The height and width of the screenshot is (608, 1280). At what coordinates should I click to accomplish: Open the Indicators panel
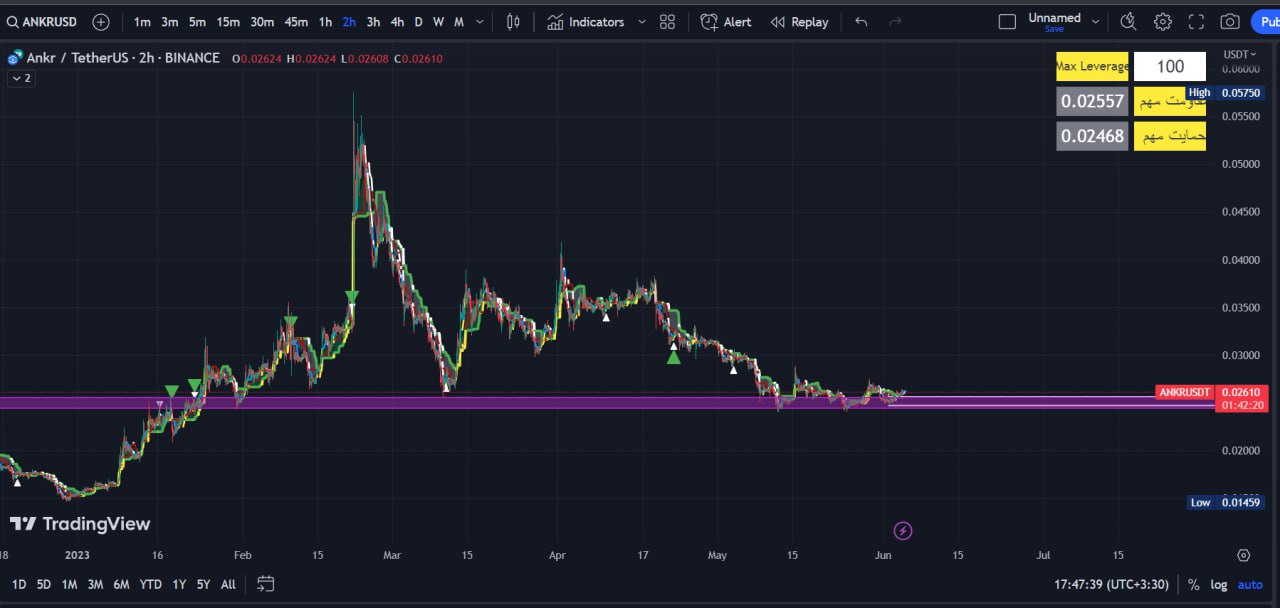click(x=586, y=22)
